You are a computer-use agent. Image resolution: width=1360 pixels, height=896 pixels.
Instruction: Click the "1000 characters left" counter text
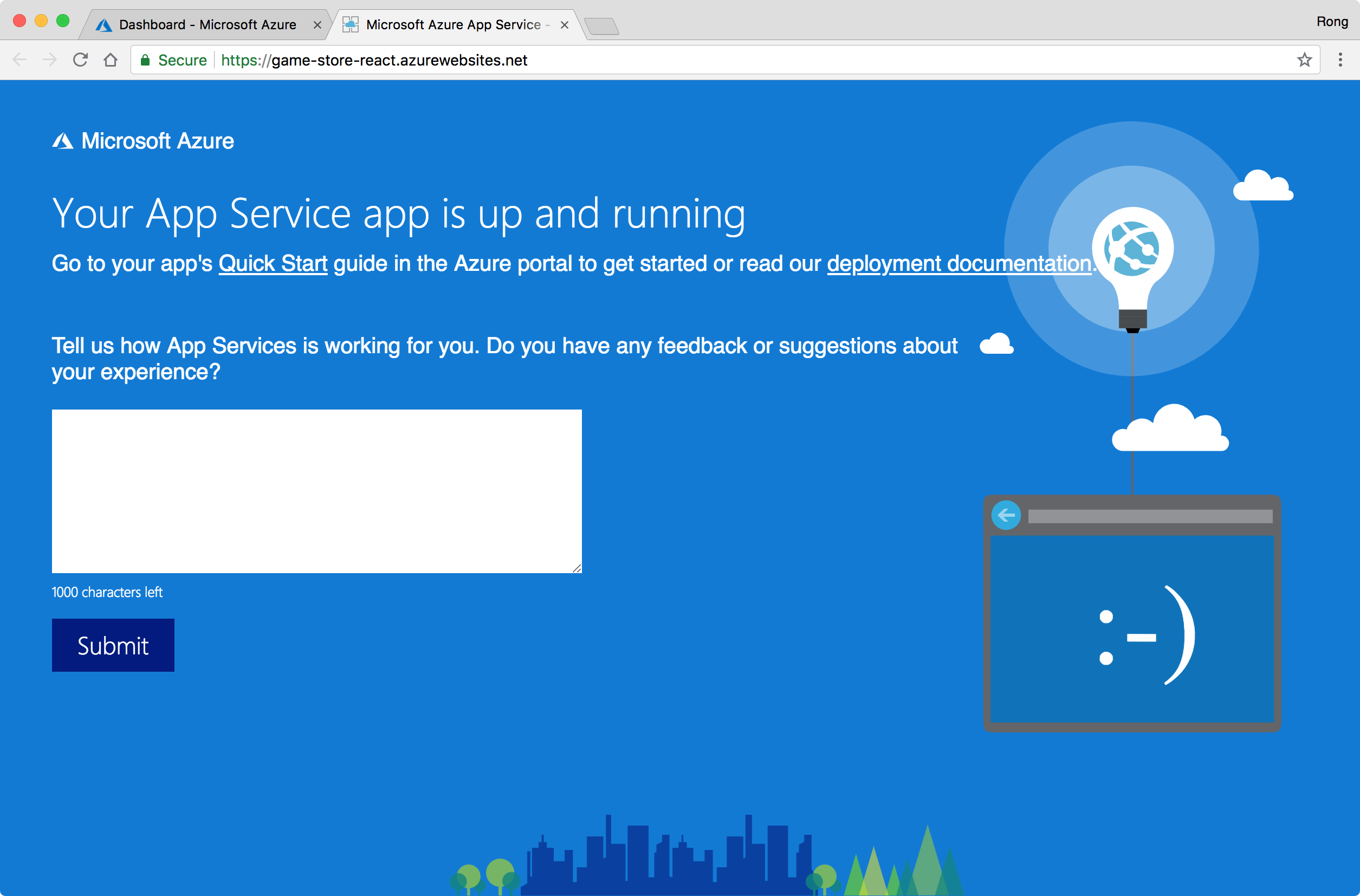tap(107, 592)
